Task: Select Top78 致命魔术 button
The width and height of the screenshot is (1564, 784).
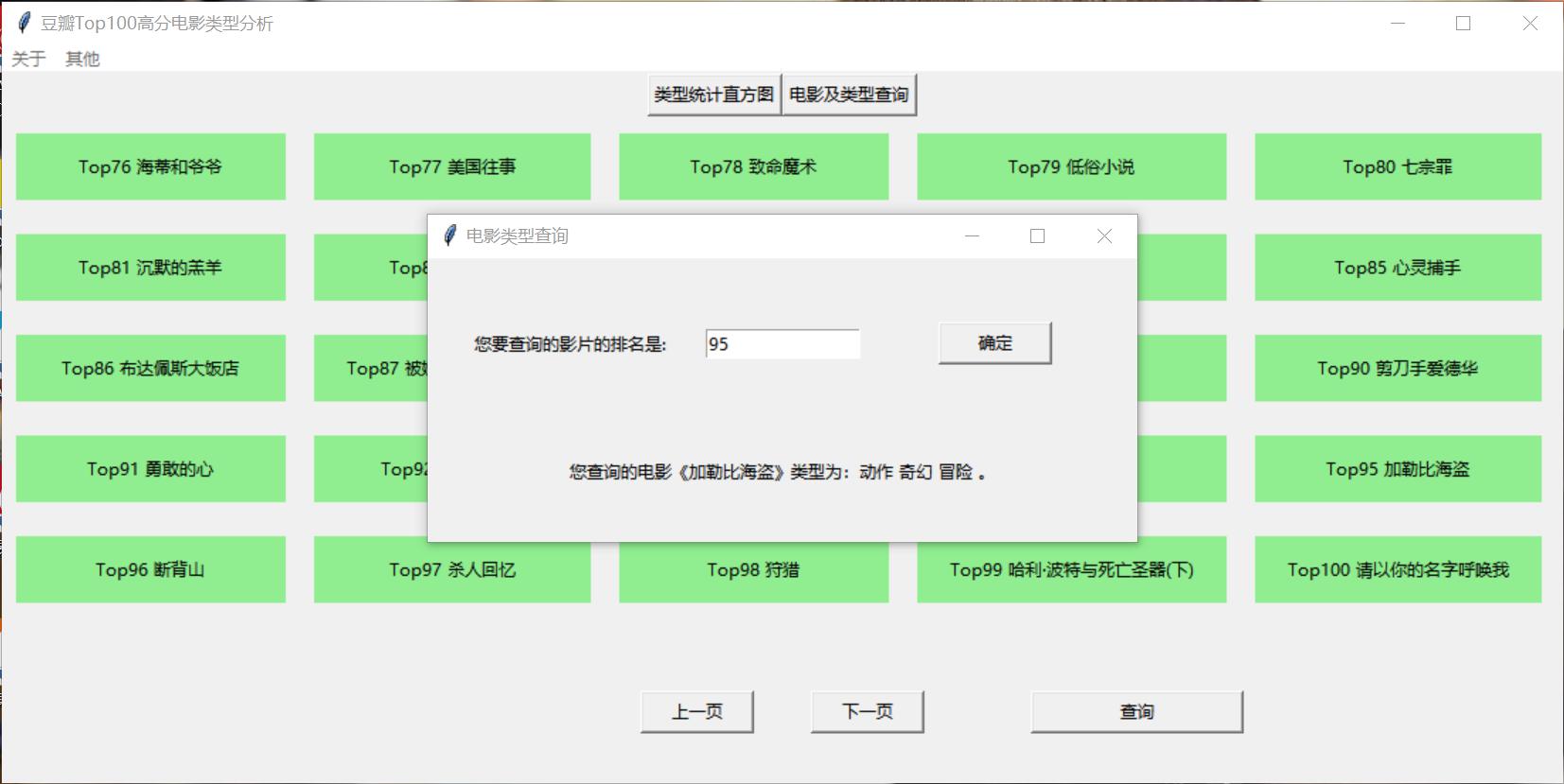Action: 753,166
